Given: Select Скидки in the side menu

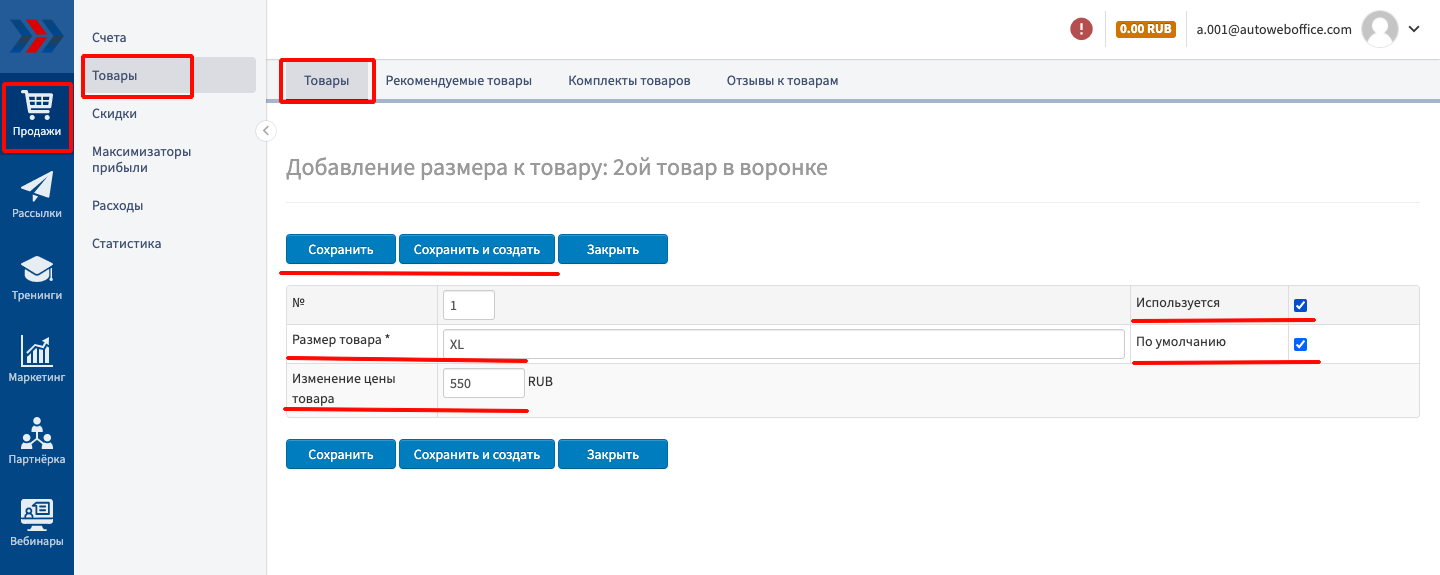Looking at the screenshot, I should [x=115, y=114].
